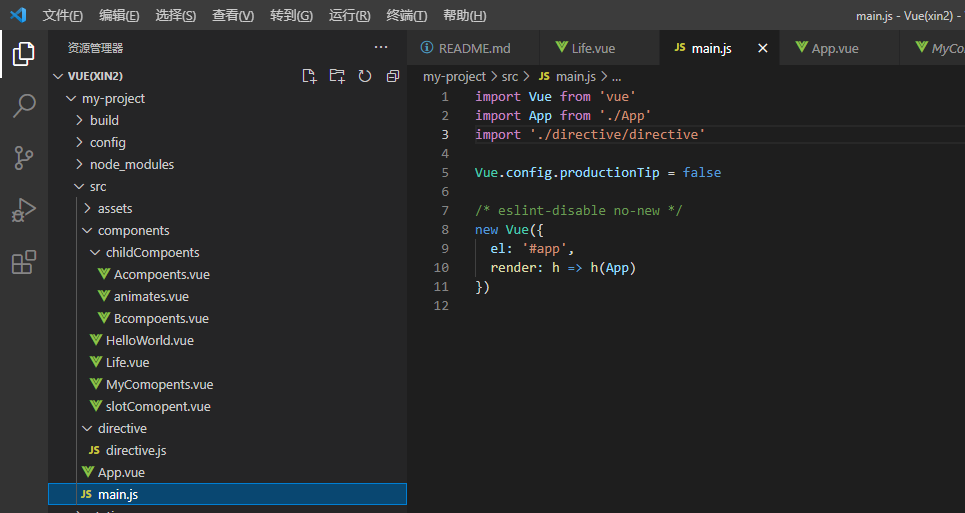Screen dimensions: 965x513
Task: Click the 'render: h => h(App)' line
Action: click(563, 268)
